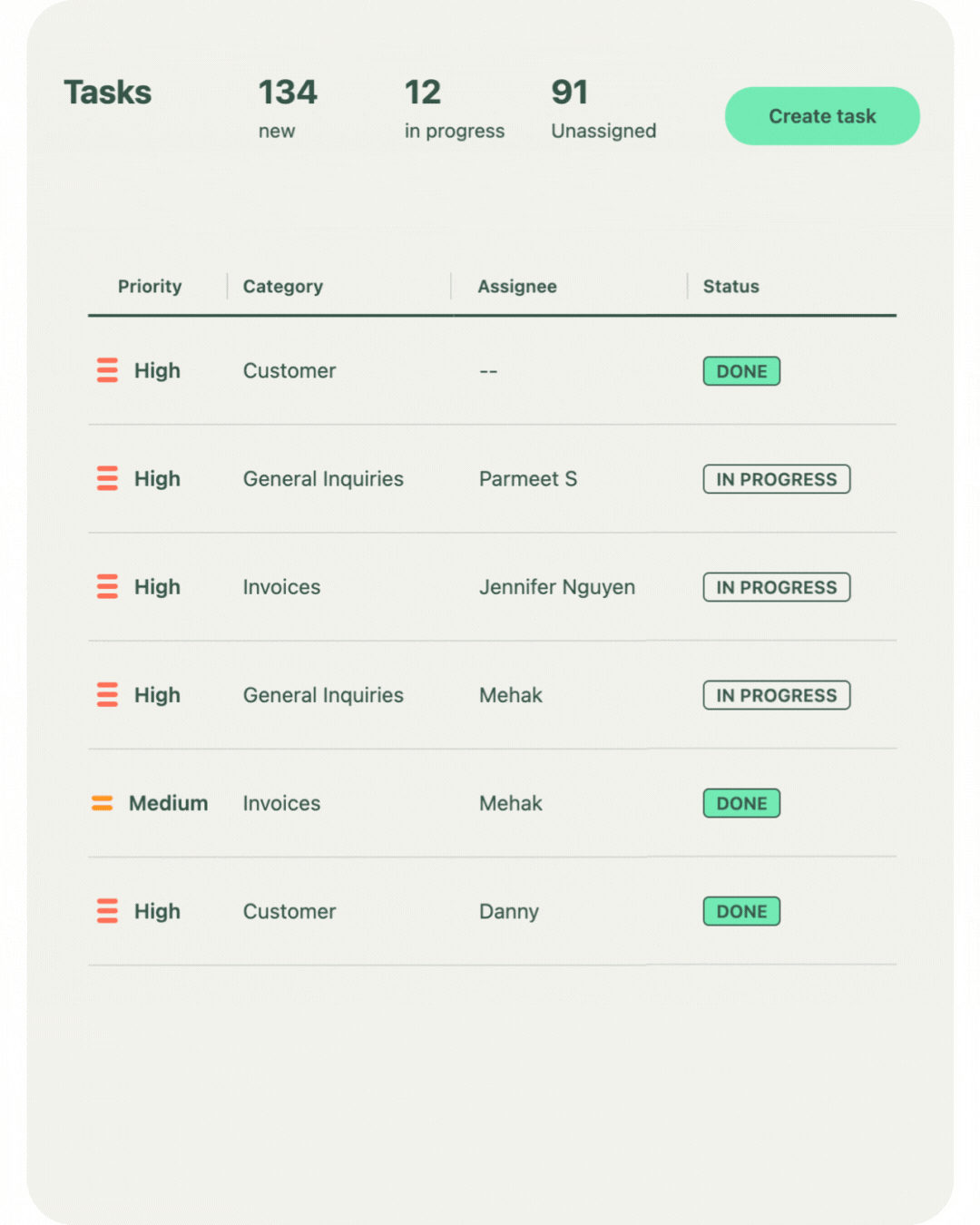This screenshot has height=1225, width=980.
Task: Open assignee Jennifer Nguyen
Action: (556, 587)
